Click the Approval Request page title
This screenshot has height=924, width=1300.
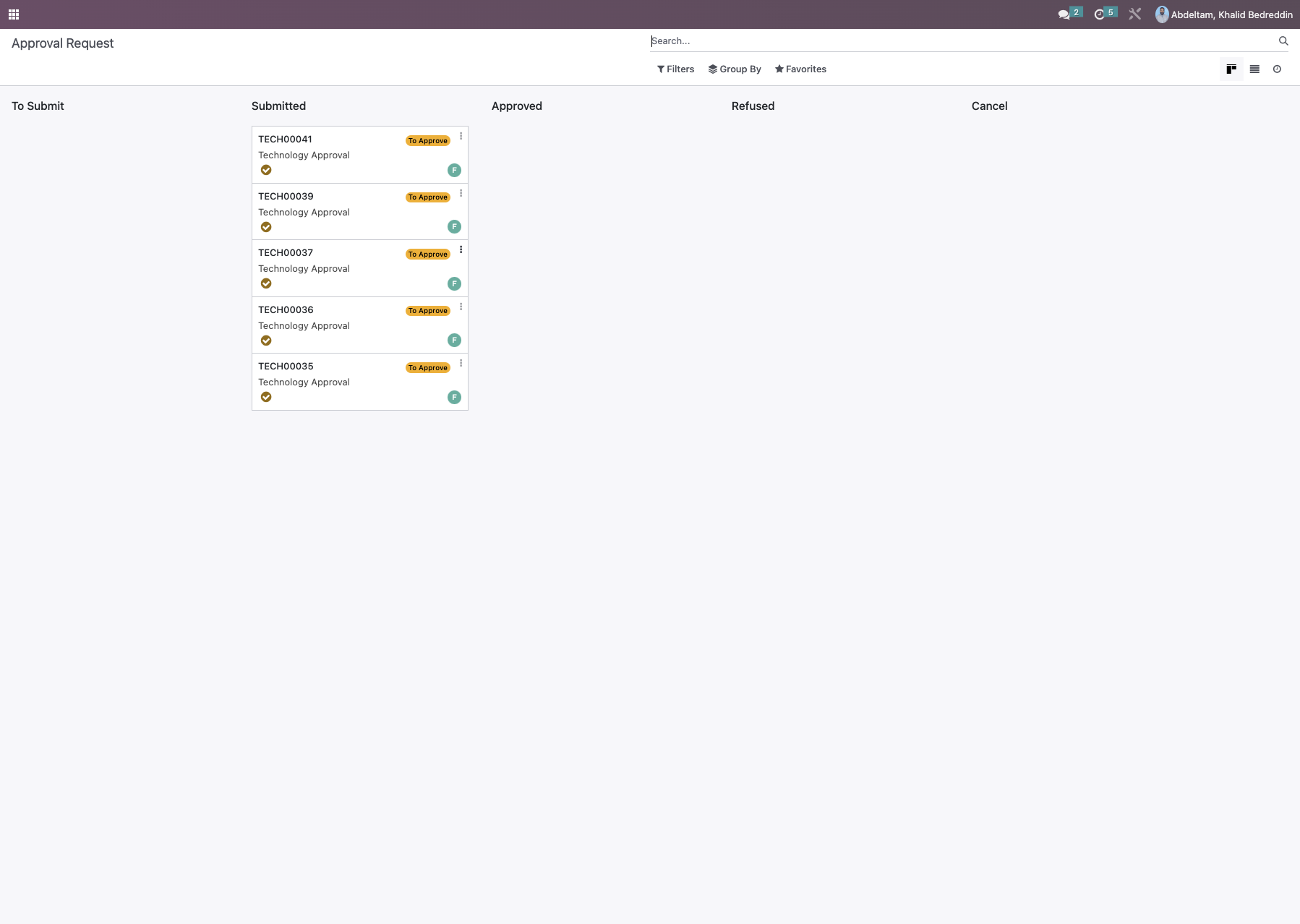(x=63, y=43)
